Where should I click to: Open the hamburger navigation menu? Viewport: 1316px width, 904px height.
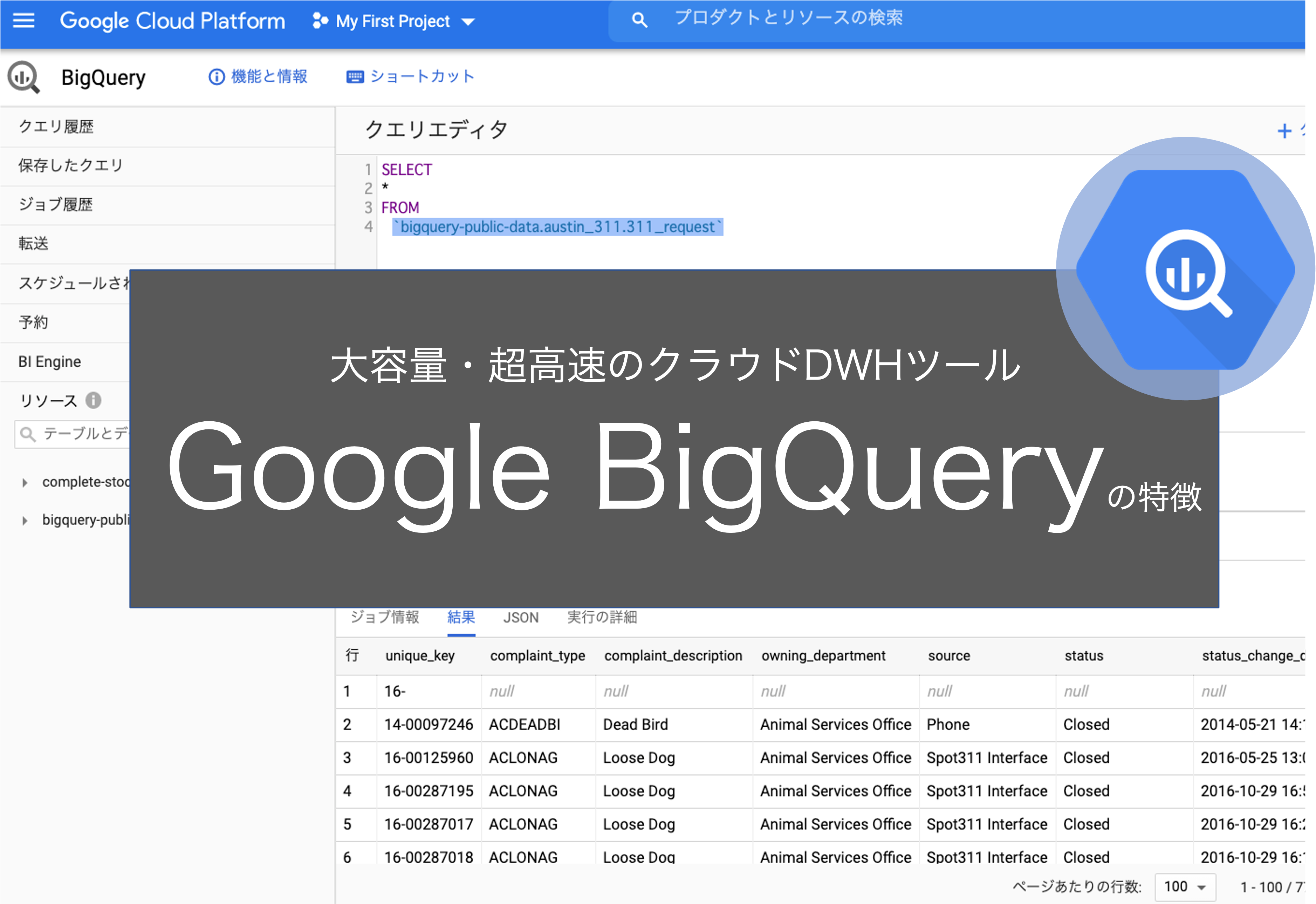point(23,21)
